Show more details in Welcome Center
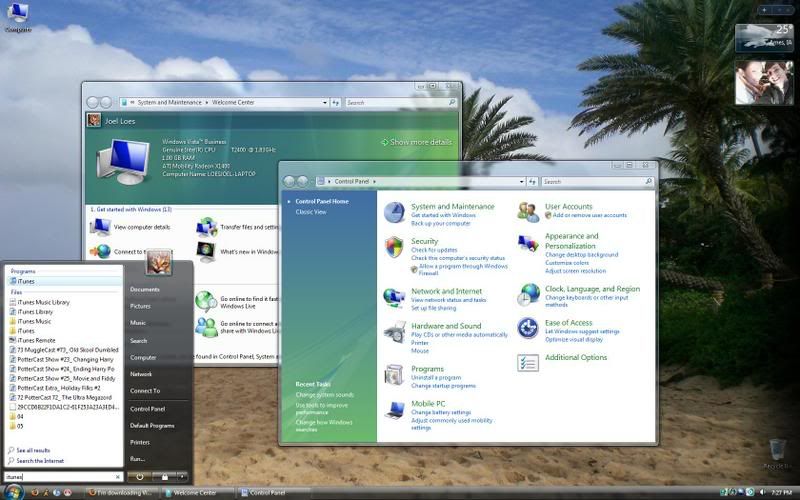This screenshot has height=500, width=800. click(416, 142)
